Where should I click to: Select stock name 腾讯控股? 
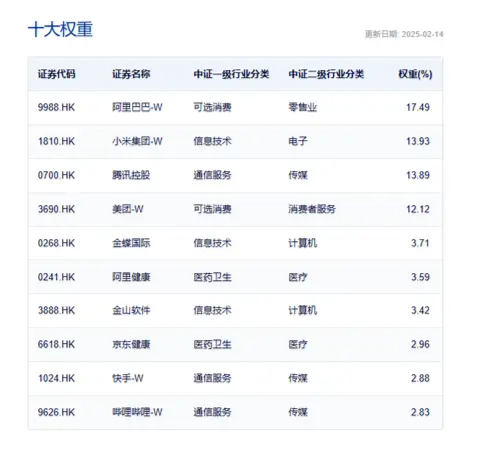(131, 175)
